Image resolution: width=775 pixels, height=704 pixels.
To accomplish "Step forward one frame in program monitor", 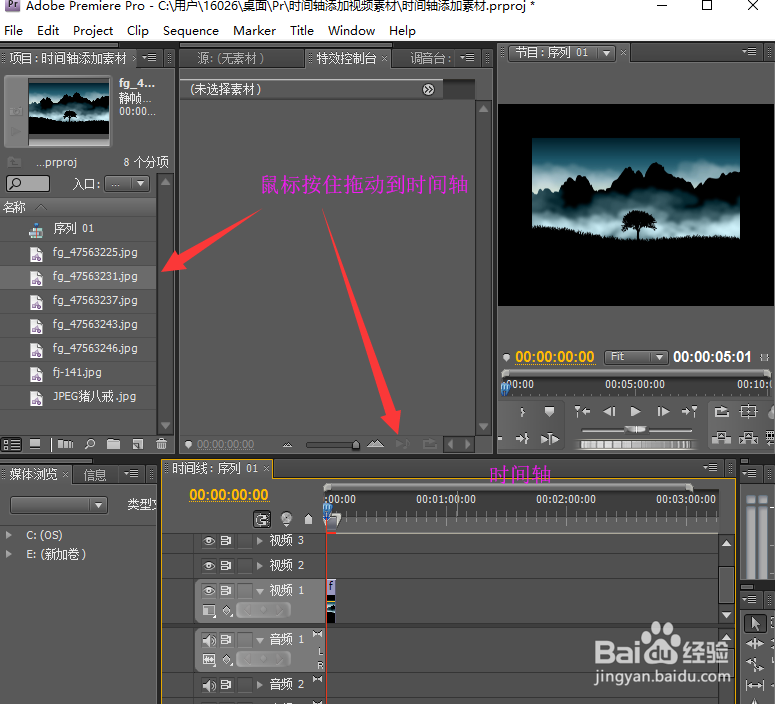I will [x=663, y=411].
